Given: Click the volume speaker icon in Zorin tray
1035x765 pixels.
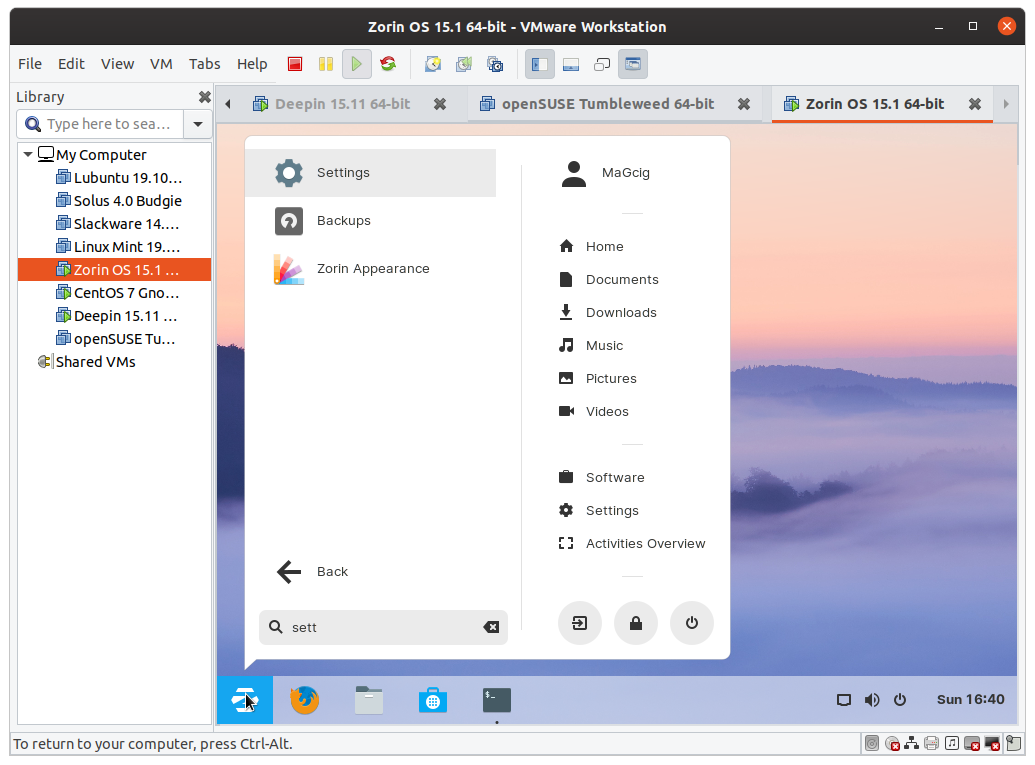Looking at the screenshot, I should (x=872, y=700).
